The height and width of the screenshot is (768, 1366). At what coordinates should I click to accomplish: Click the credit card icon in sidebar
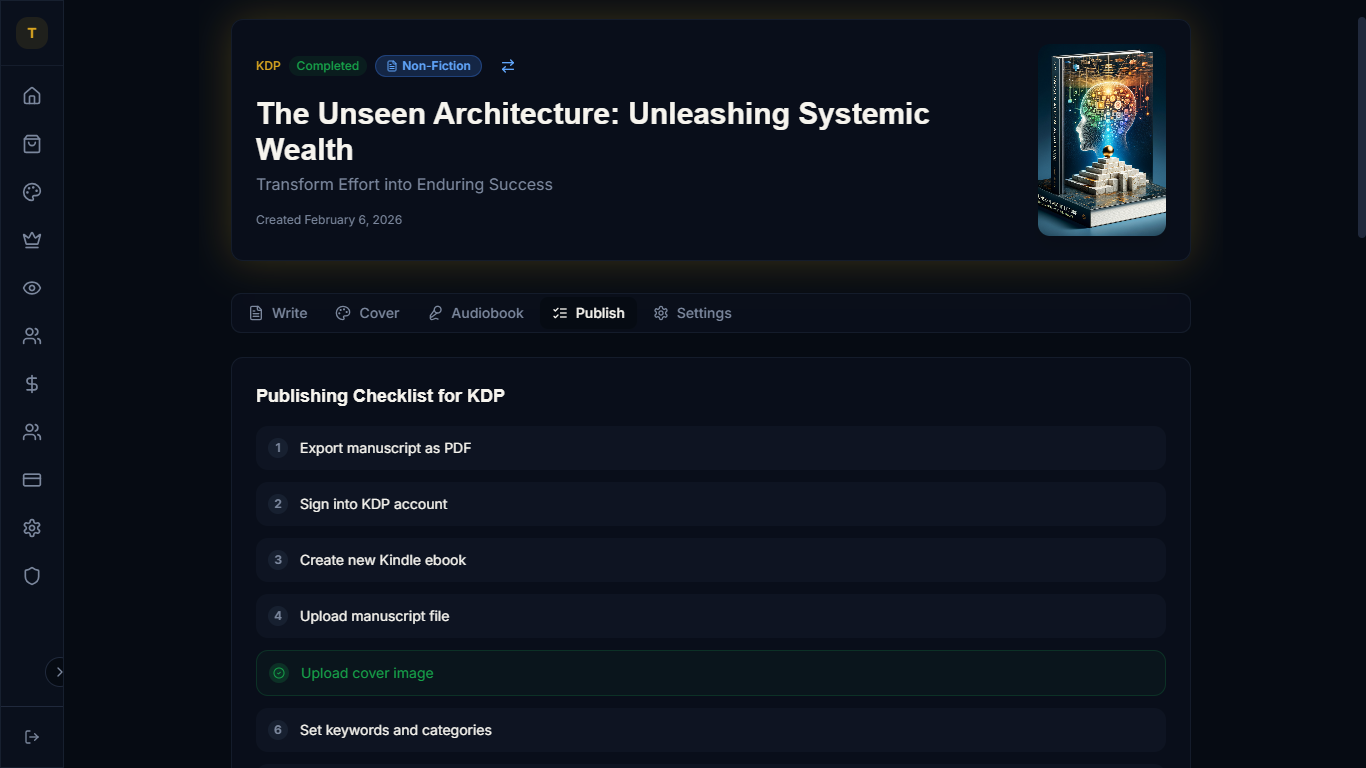[x=32, y=480]
